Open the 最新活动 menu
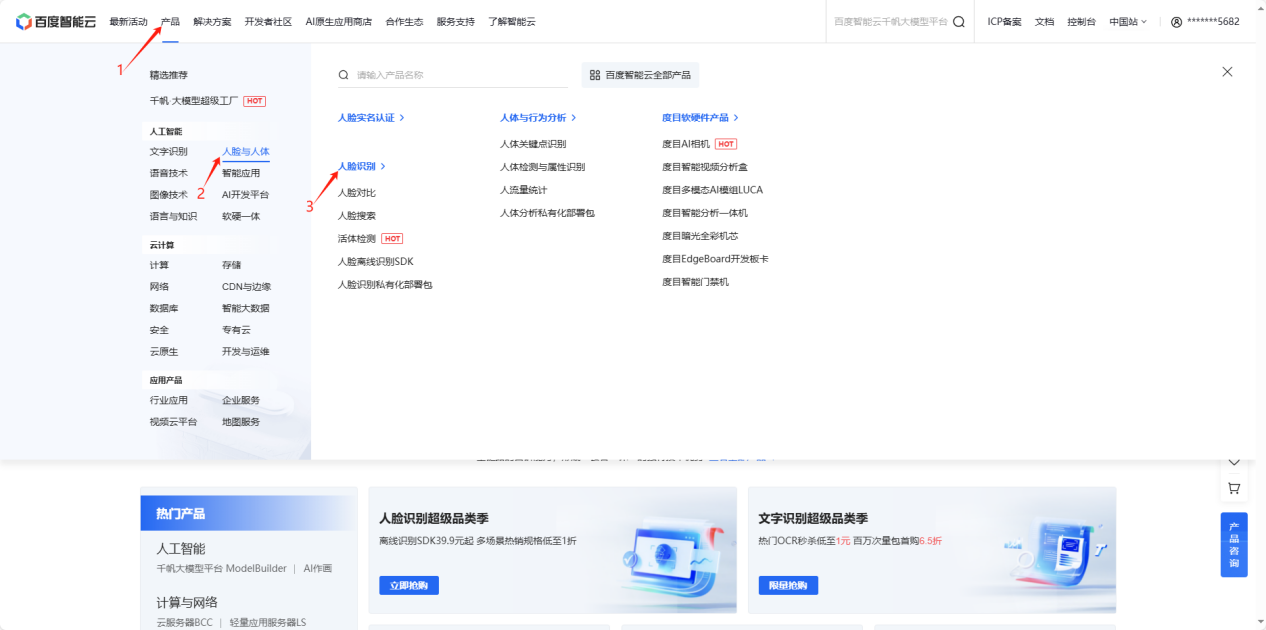The width and height of the screenshot is (1266, 630). click(128, 22)
